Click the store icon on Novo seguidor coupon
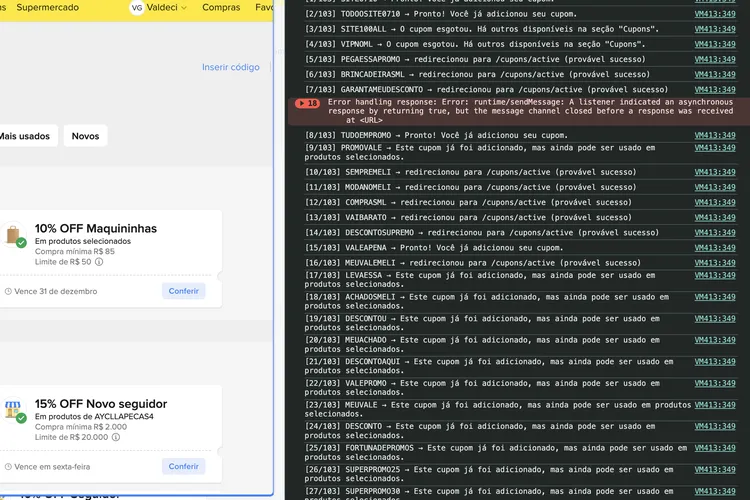750x500 pixels. point(13,411)
